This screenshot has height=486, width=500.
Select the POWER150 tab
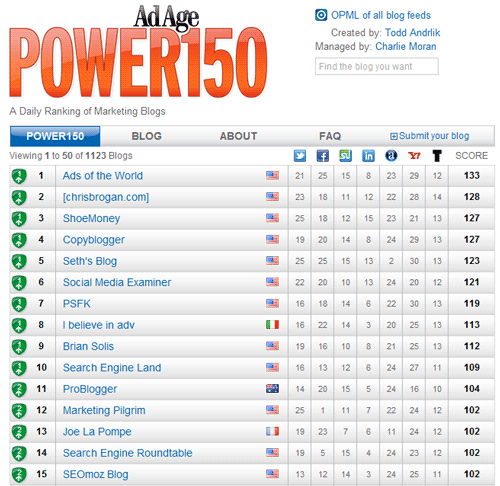click(x=55, y=136)
